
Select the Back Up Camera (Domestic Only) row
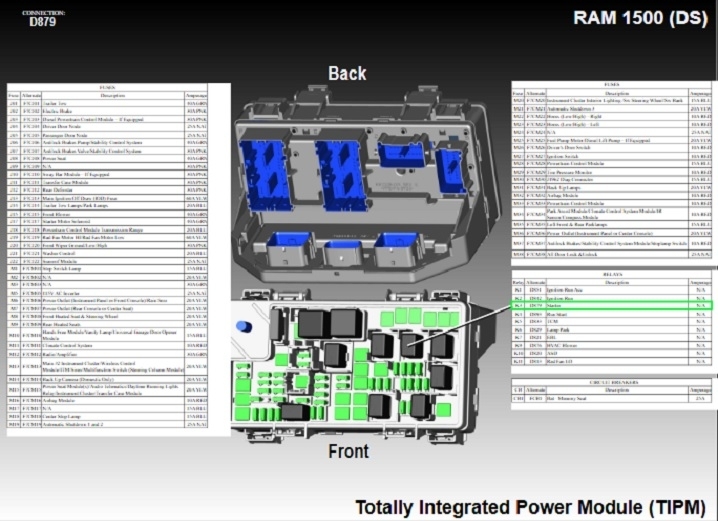coord(107,380)
